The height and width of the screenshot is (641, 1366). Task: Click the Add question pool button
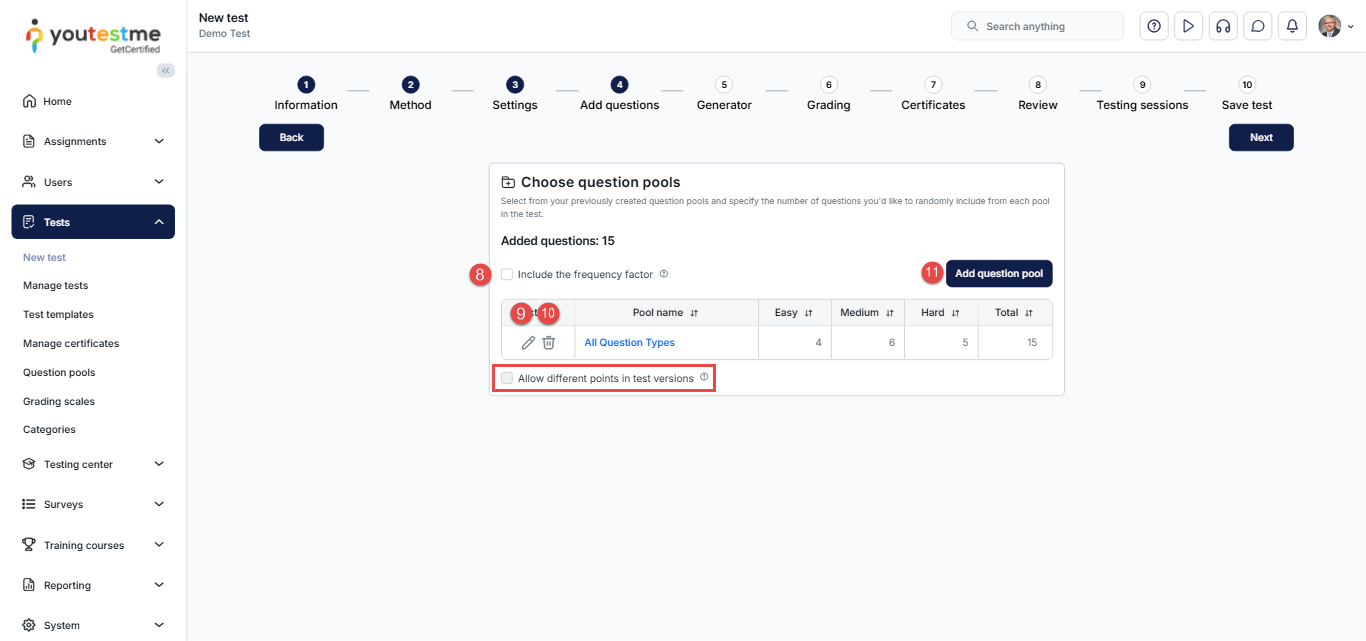(x=998, y=274)
